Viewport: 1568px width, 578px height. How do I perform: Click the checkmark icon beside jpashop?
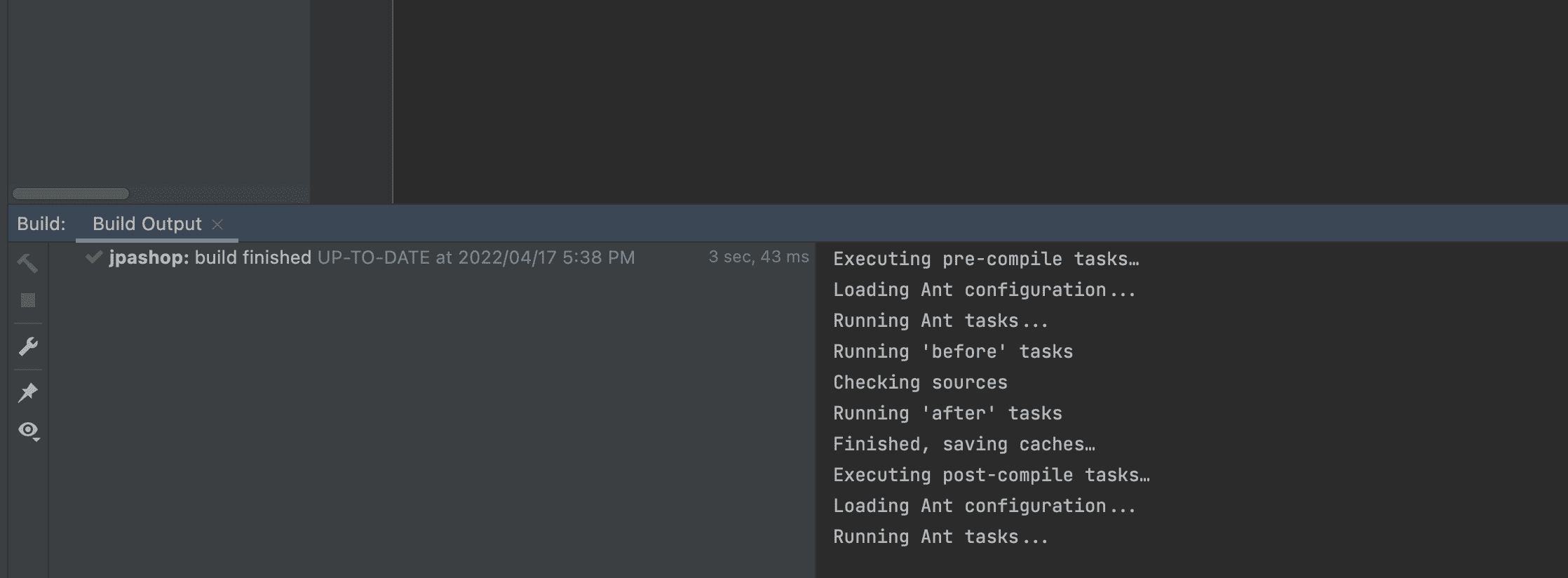point(93,257)
